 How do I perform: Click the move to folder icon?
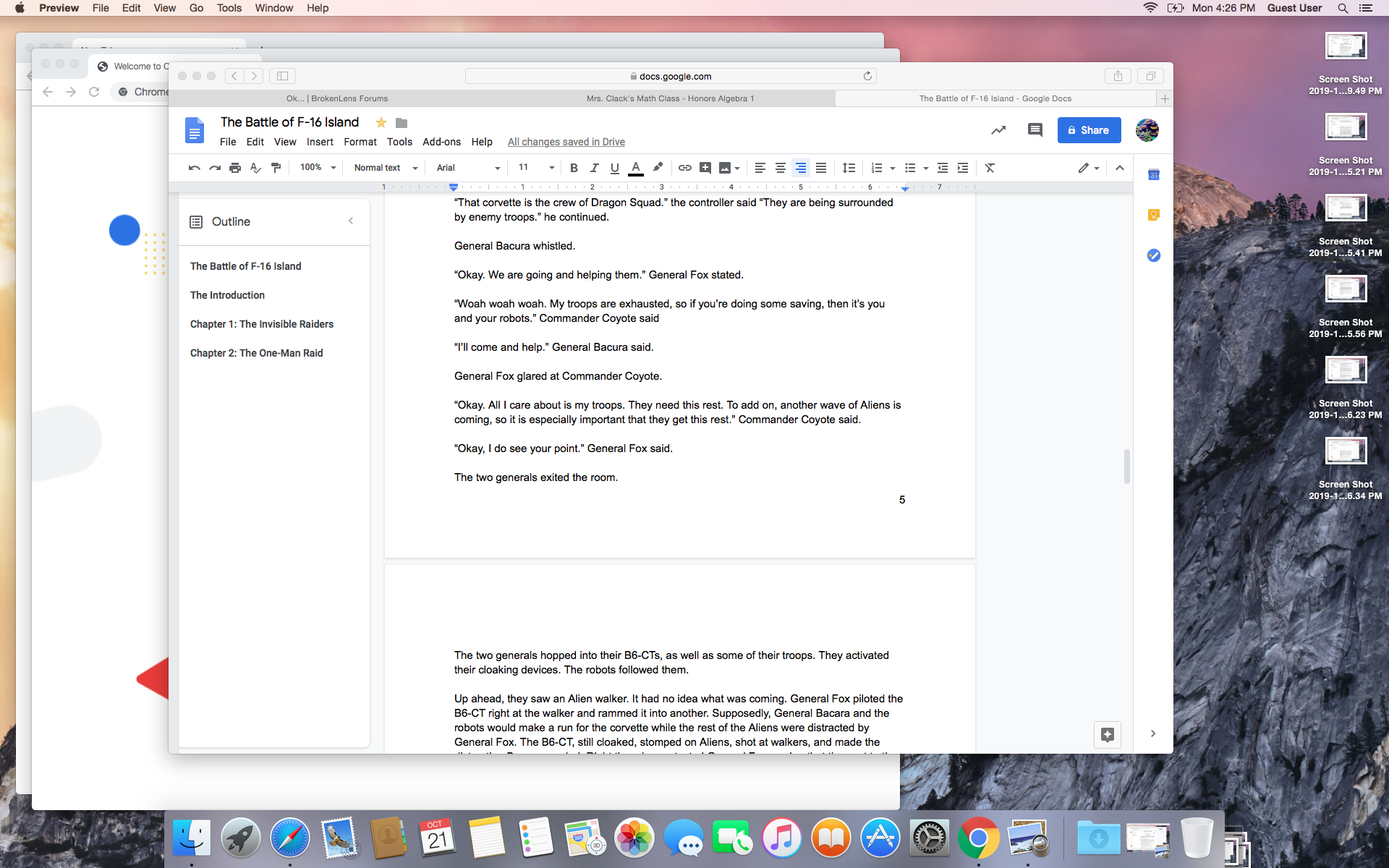pyautogui.click(x=402, y=123)
